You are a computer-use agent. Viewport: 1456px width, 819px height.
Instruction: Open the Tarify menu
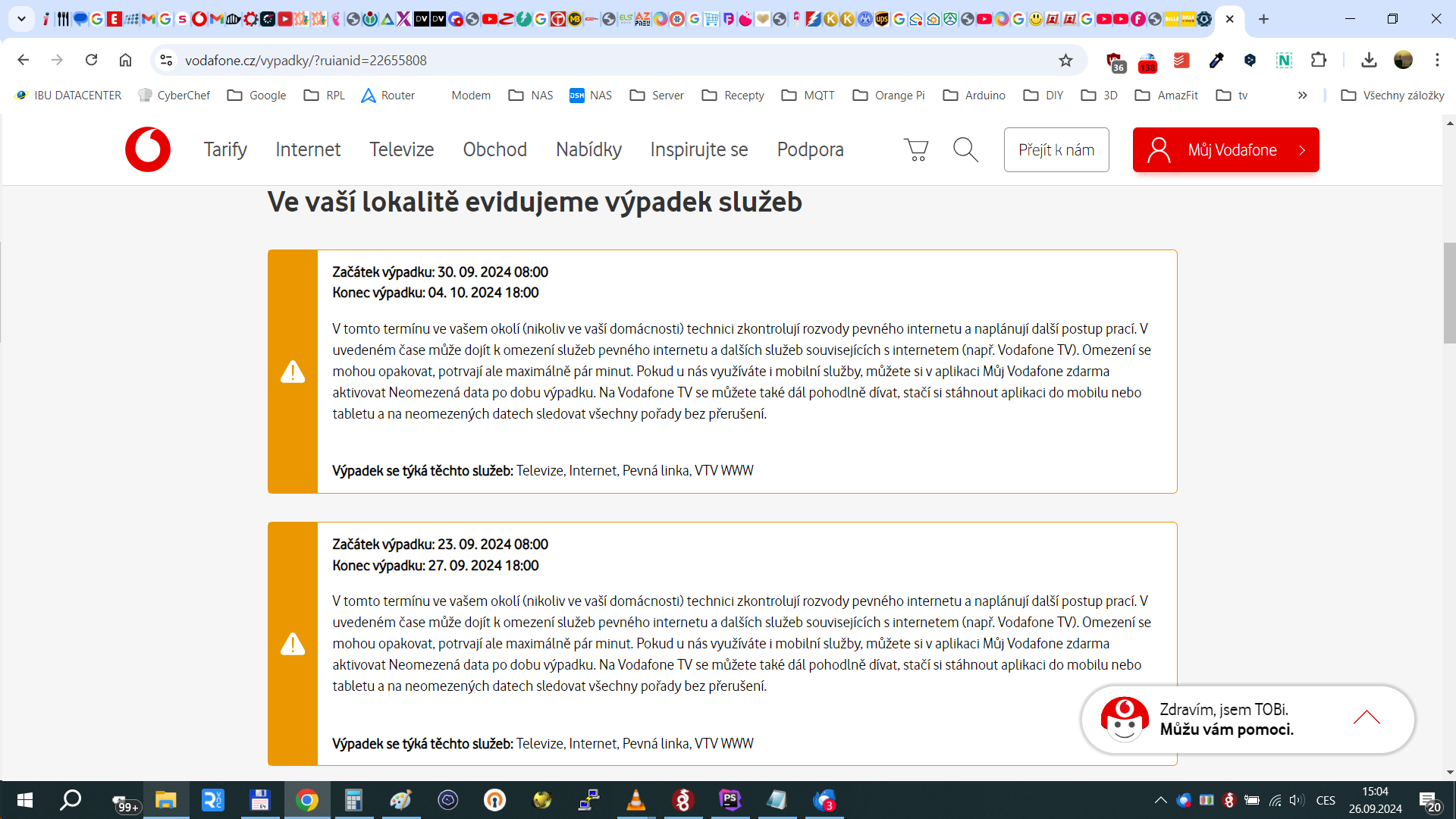click(225, 149)
